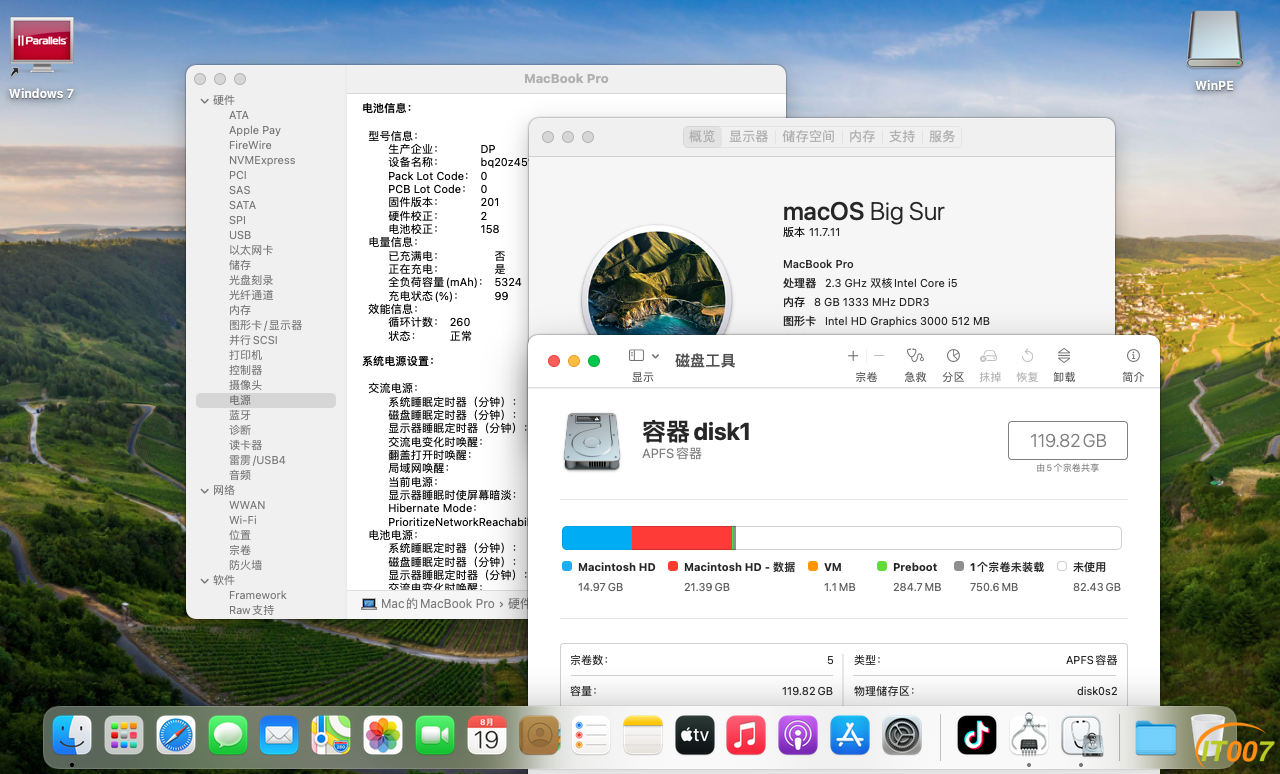The width and height of the screenshot is (1280, 774).
Task: Launch Music from the Dock
Action: point(746,736)
